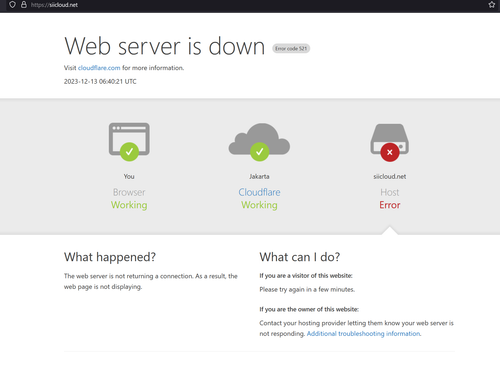Click the padlock site security icon
Image resolution: width=500 pixels, height=369 pixels.
pyautogui.click(x=24, y=5)
